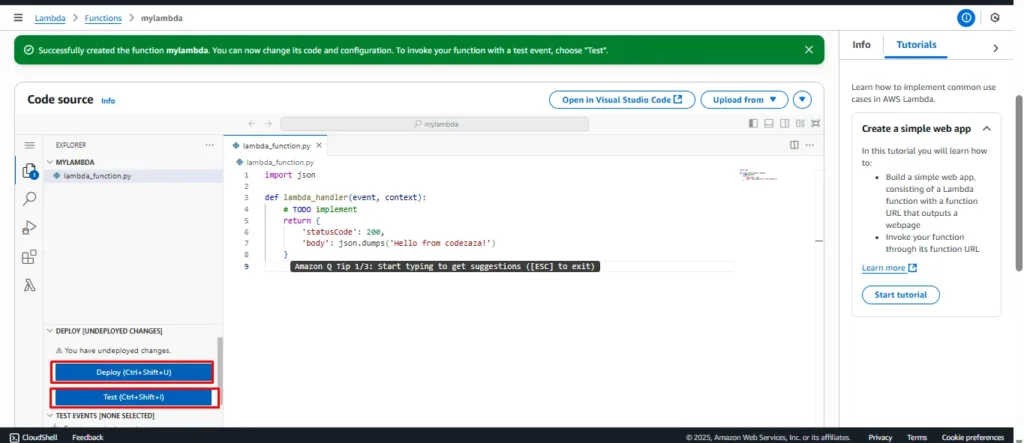Open the Privacy link in footer
This screenshot has width=1024, height=443.
tap(880, 437)
